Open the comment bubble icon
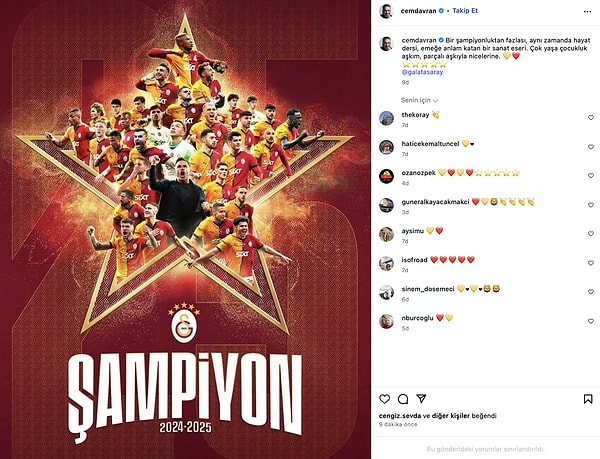Screen dimensions: 600x459 click(403, 399)
